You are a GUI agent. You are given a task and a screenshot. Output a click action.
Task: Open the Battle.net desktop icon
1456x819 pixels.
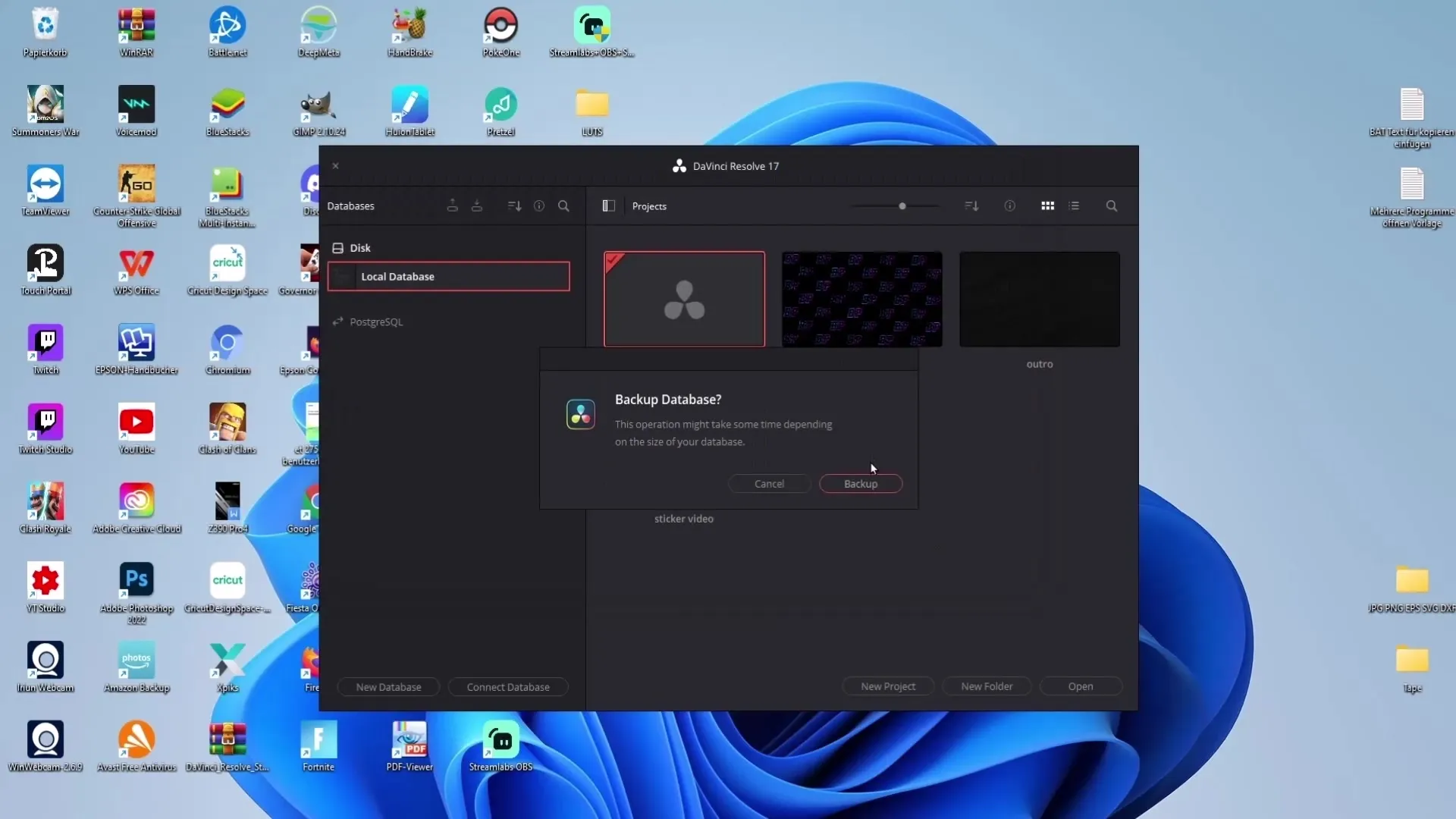(x=227, y=33)
